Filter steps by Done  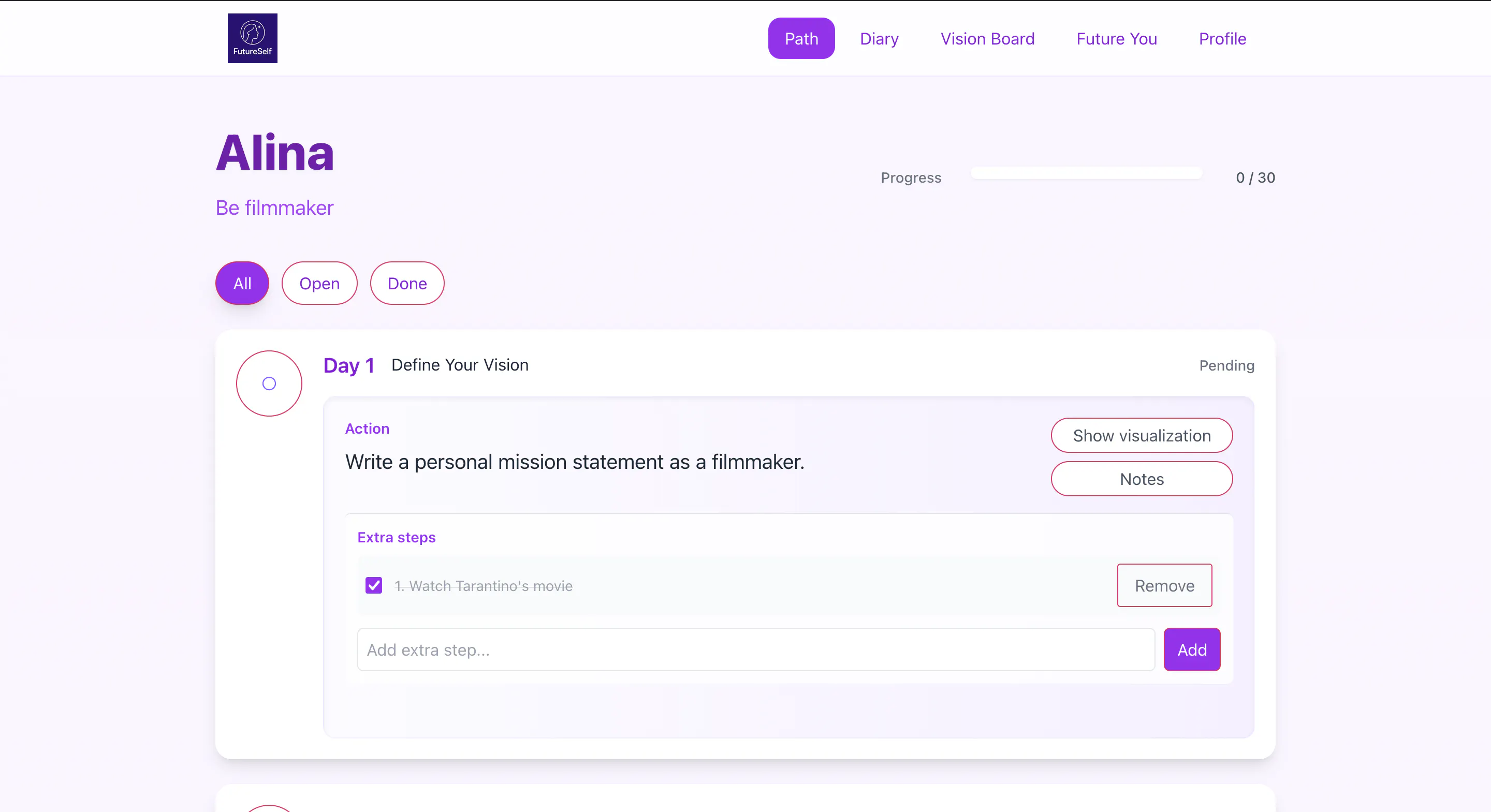click(407, 283)
